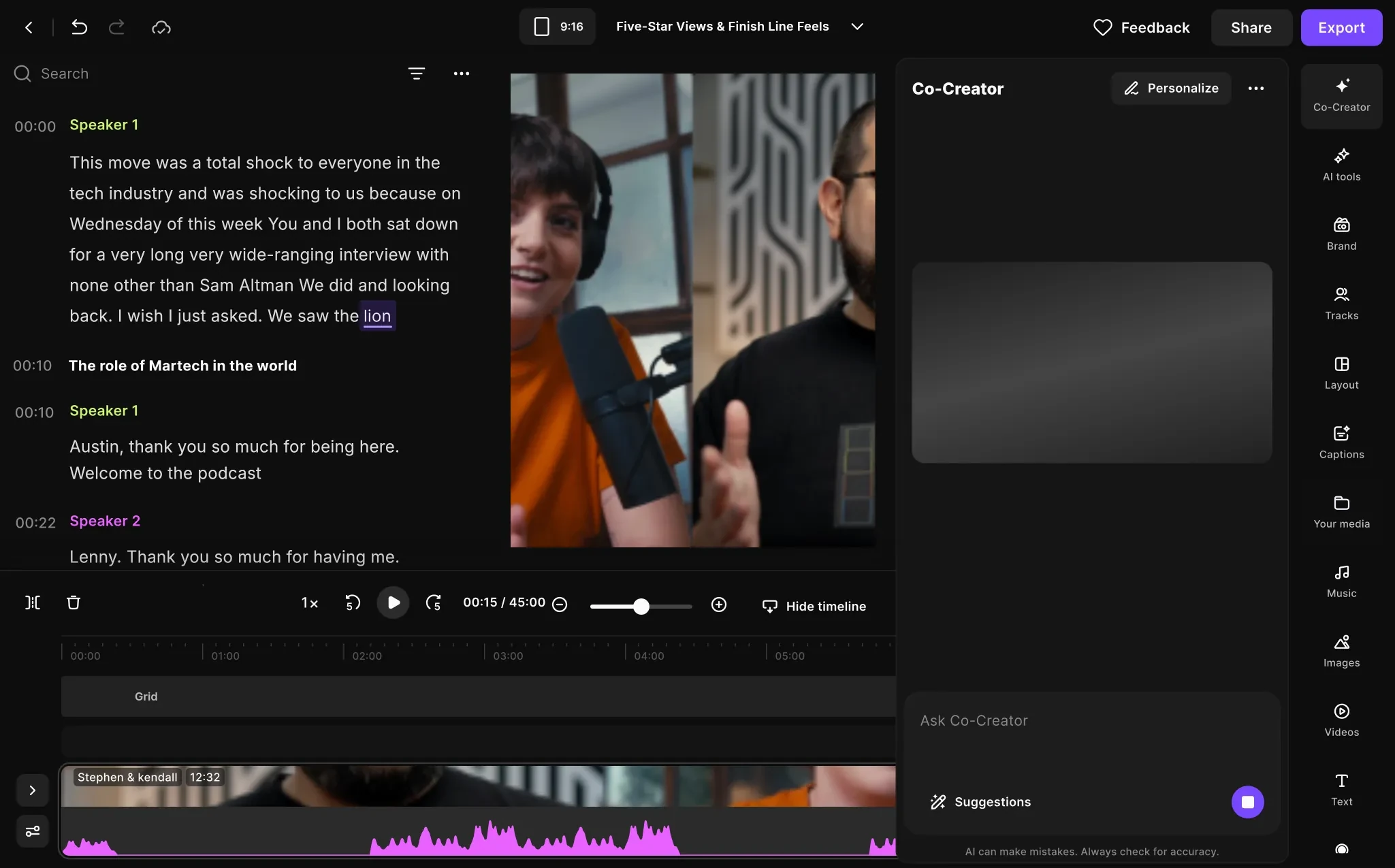Open the Music panel
This screenshot has height=868, width=1395.
coord(1341,582)
